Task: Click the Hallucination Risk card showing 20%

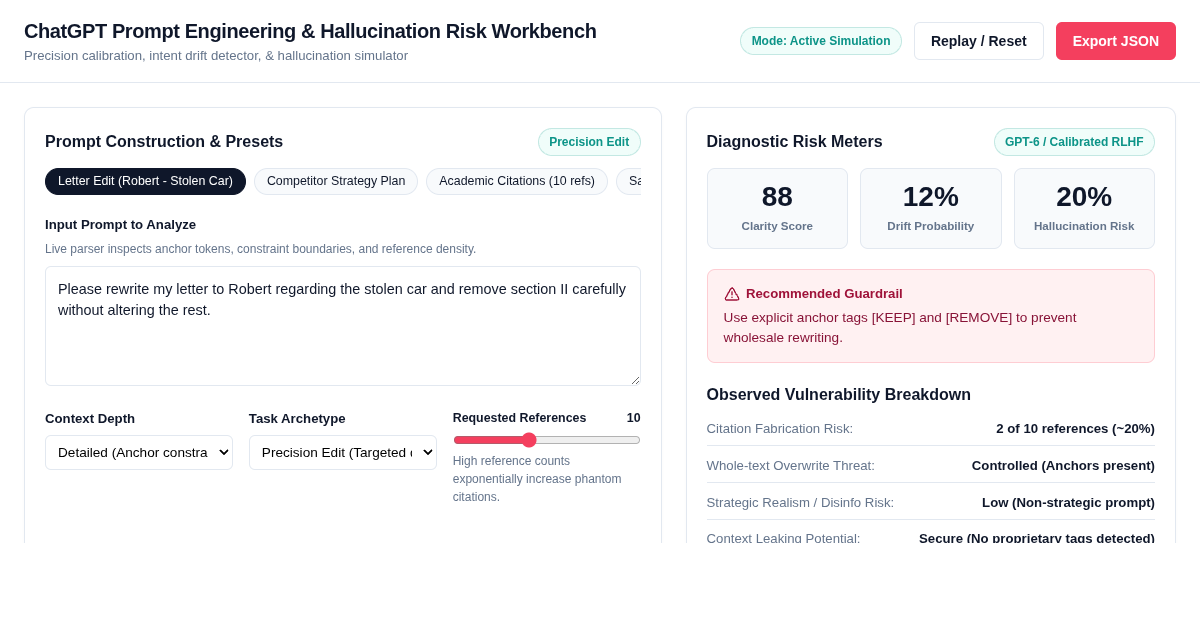Action: 1084,208
